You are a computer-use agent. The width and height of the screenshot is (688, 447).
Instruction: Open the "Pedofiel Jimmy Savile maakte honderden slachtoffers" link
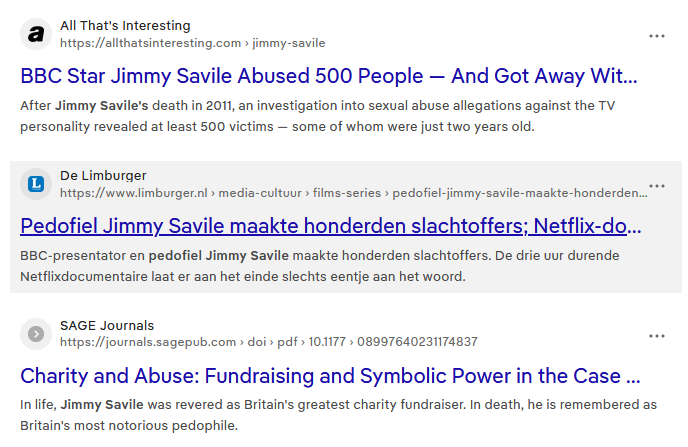click(328, 225)
